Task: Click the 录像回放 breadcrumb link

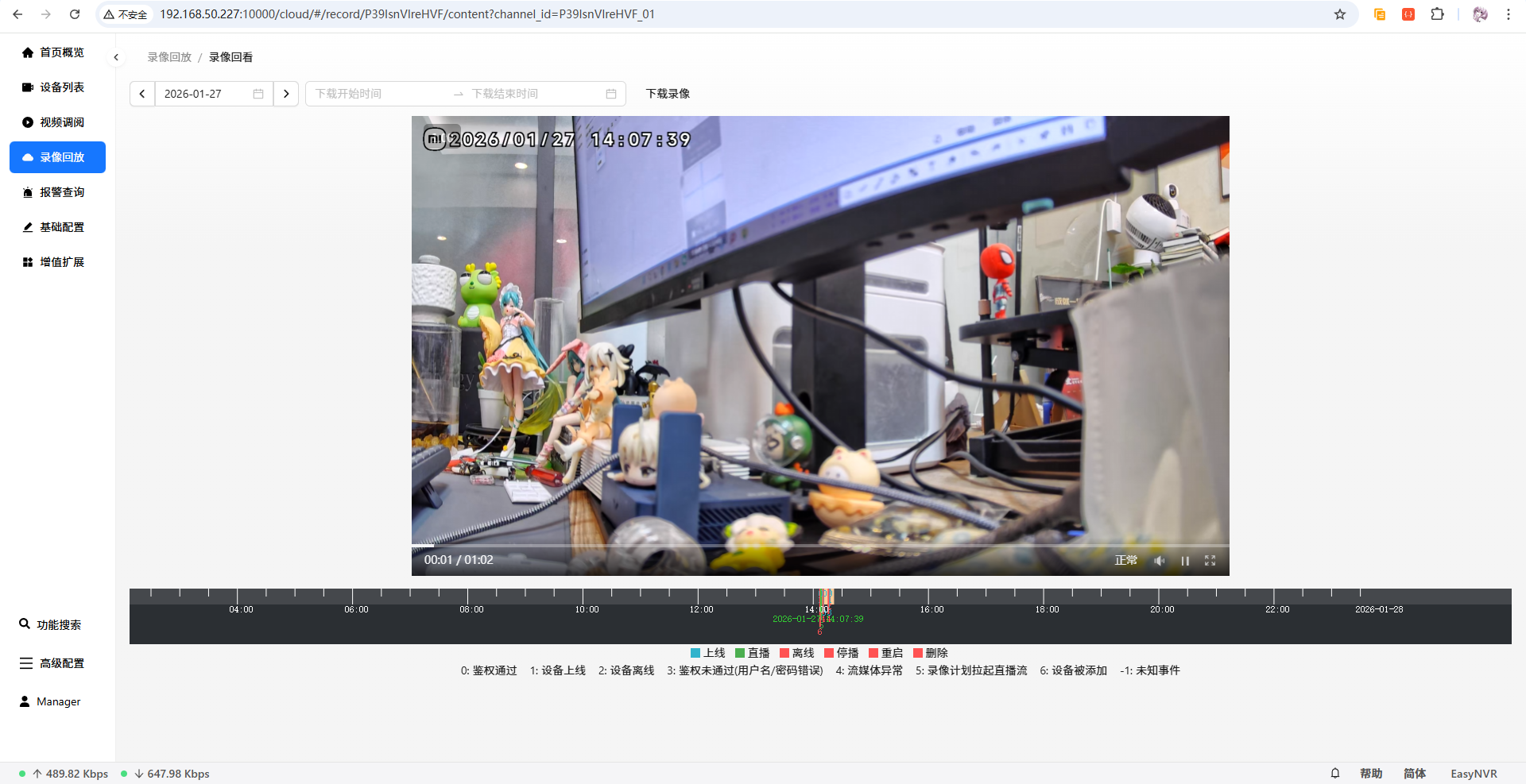Action: (169, 57)
